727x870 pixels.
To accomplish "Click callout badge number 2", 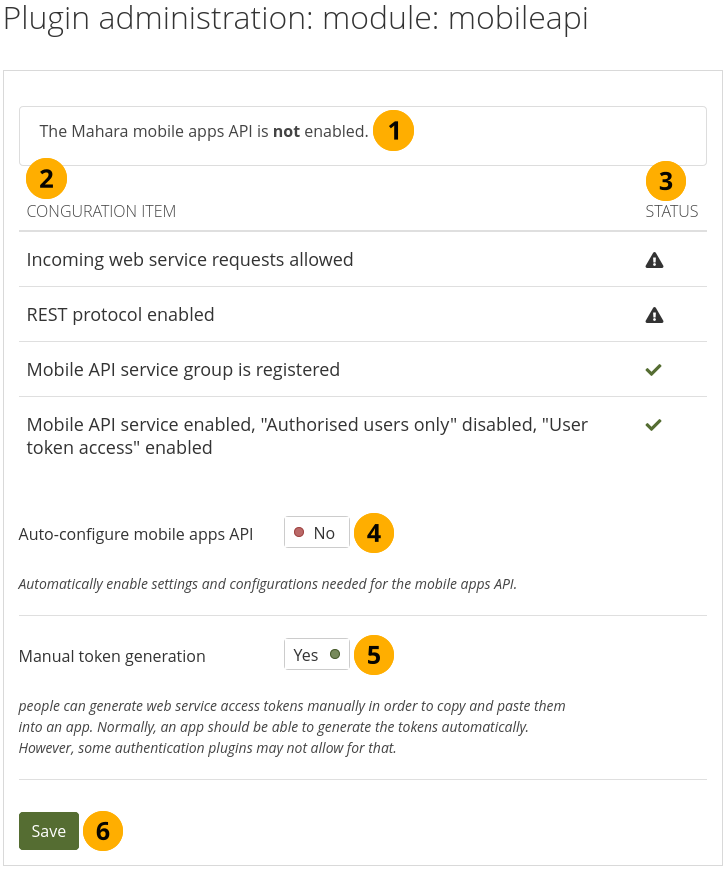I will pos(47,180).
